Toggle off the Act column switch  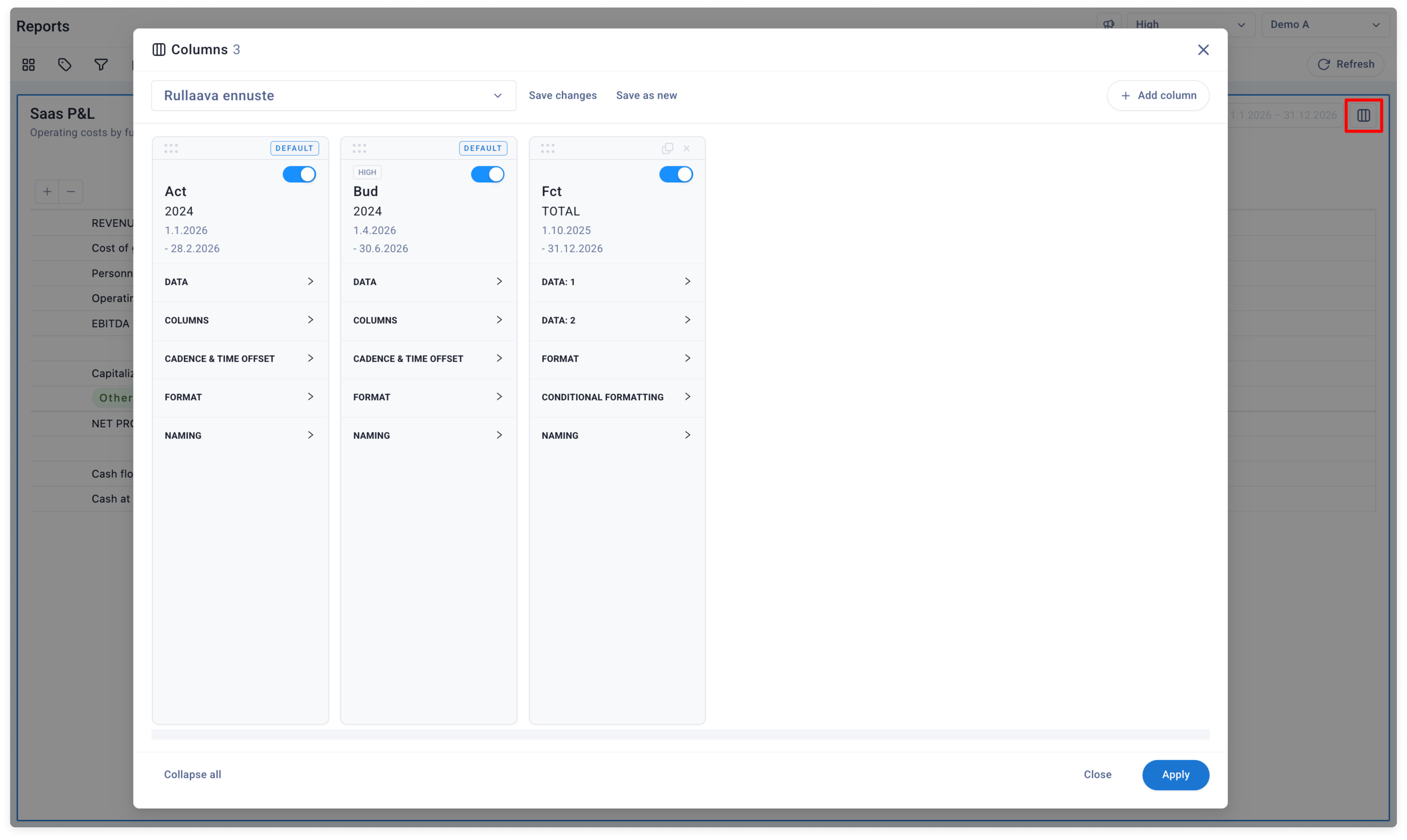pyautogui.click(x=299, y=174)
